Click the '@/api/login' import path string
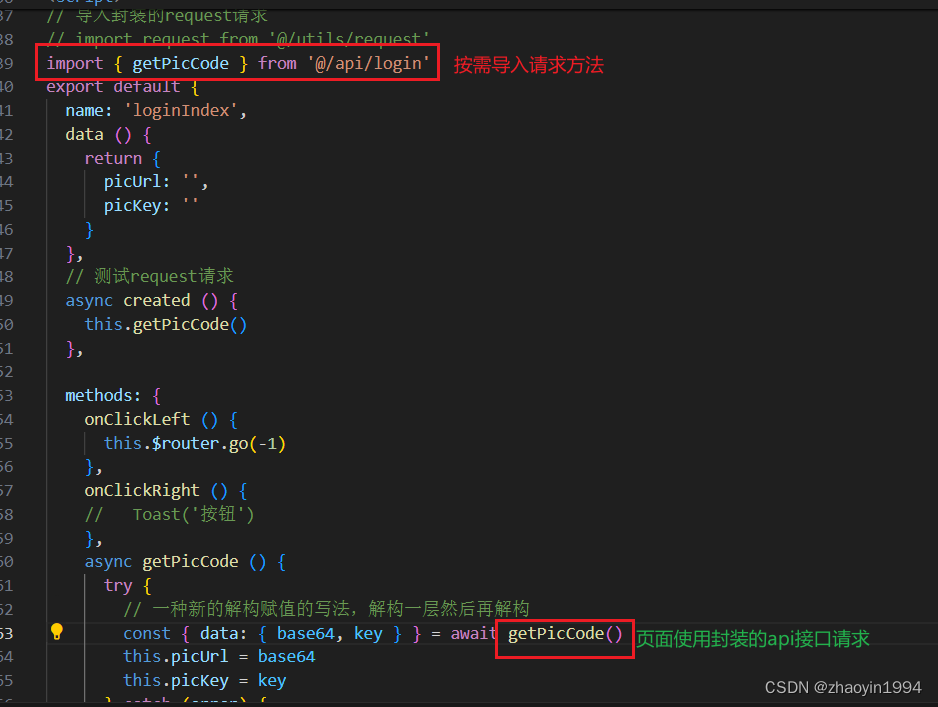This screenshot has height=707, width=938. click(369, 63)
